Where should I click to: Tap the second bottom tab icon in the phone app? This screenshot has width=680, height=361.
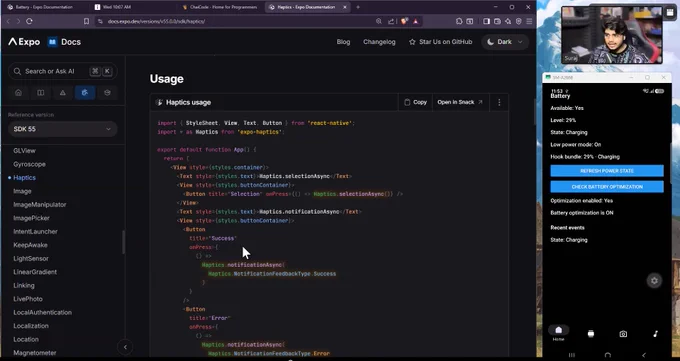click(591, 334)
